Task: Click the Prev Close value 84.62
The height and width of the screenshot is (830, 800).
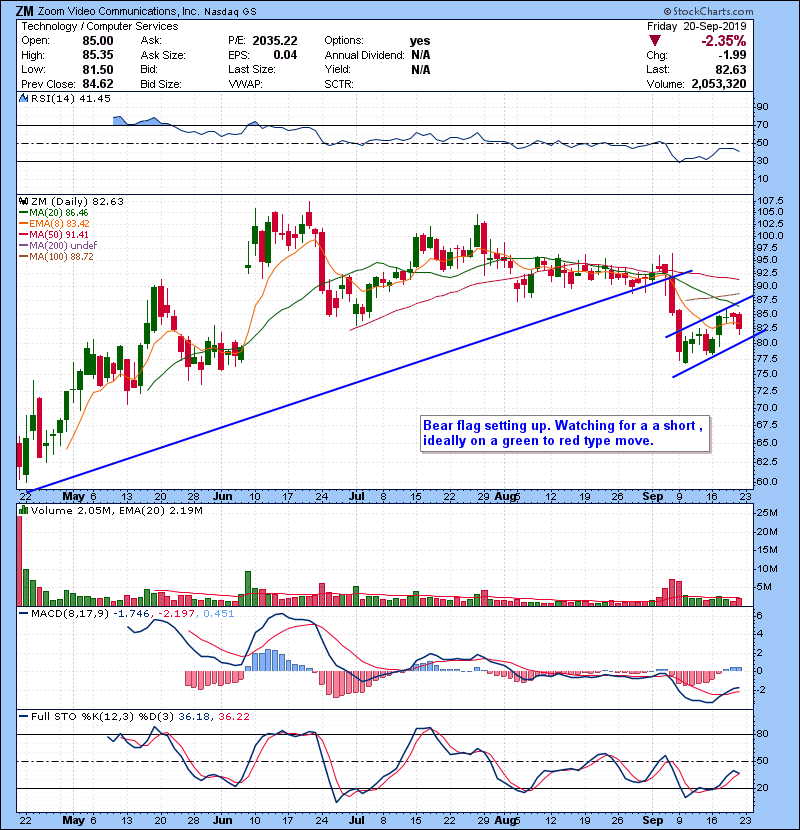Action: 98,84
